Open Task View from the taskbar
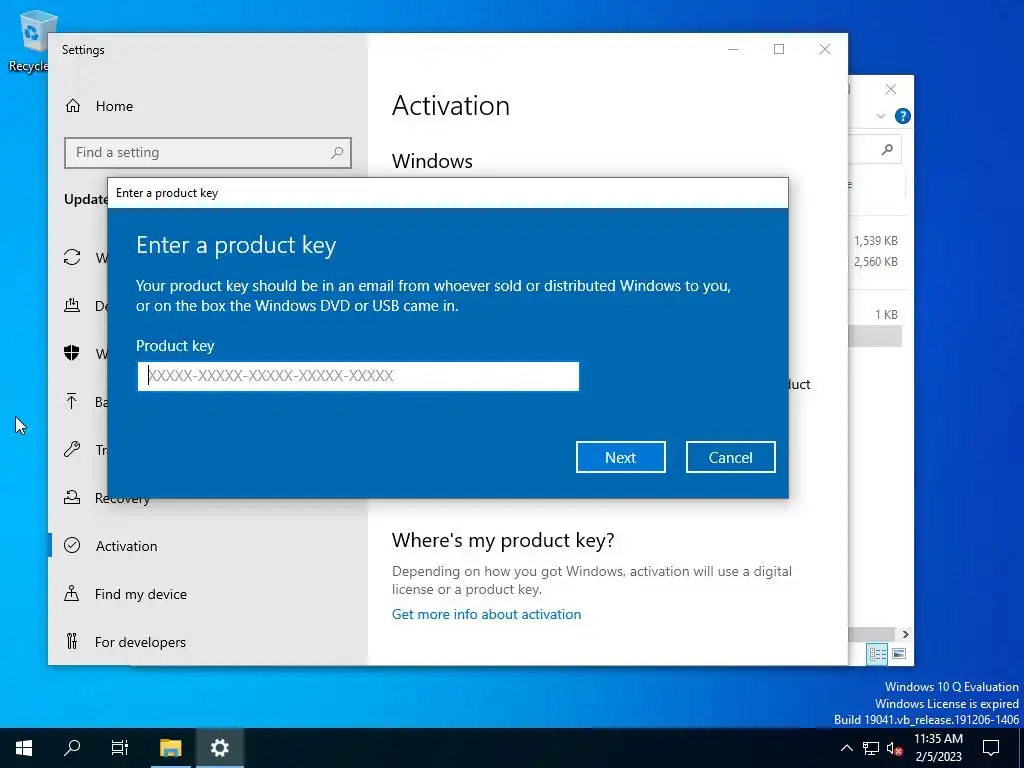 point(120,748)
